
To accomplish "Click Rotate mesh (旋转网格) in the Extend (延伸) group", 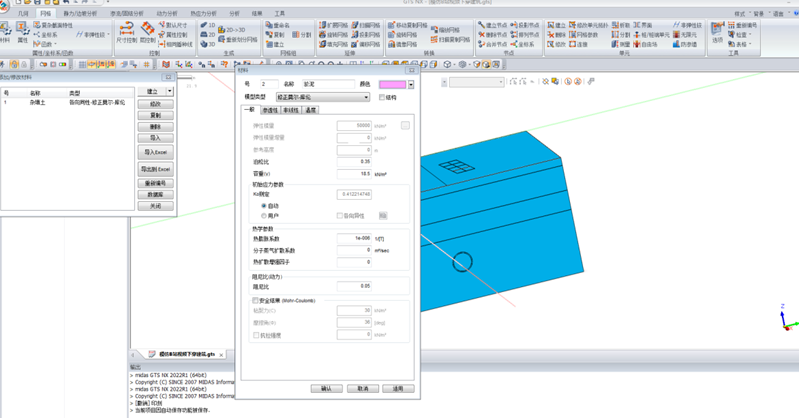I will [x=334, y=35].
